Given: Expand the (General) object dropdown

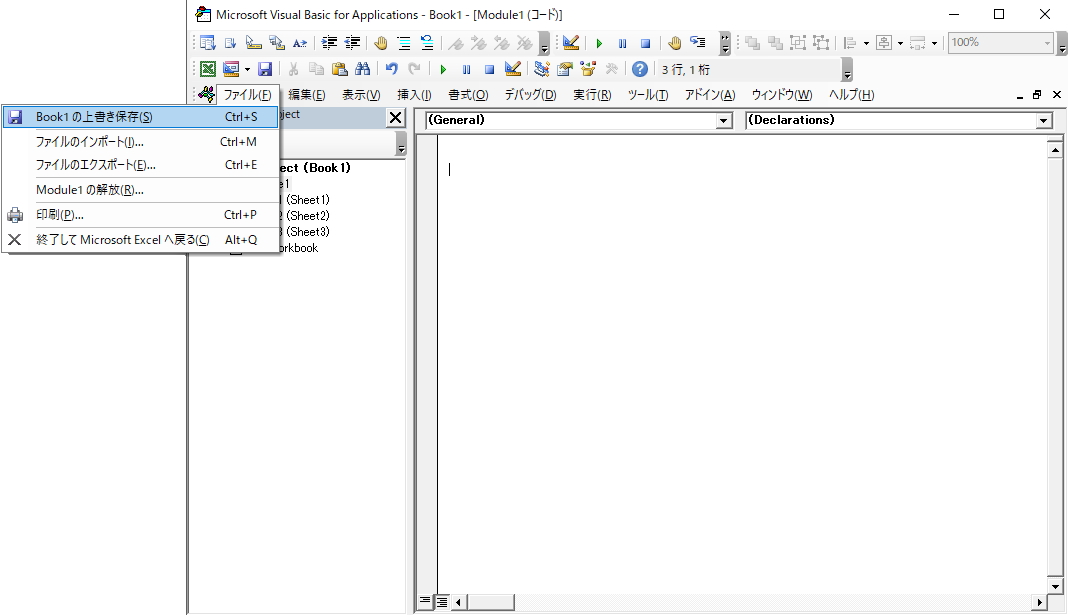Looking at the screenshot, I should coord(723,121).
